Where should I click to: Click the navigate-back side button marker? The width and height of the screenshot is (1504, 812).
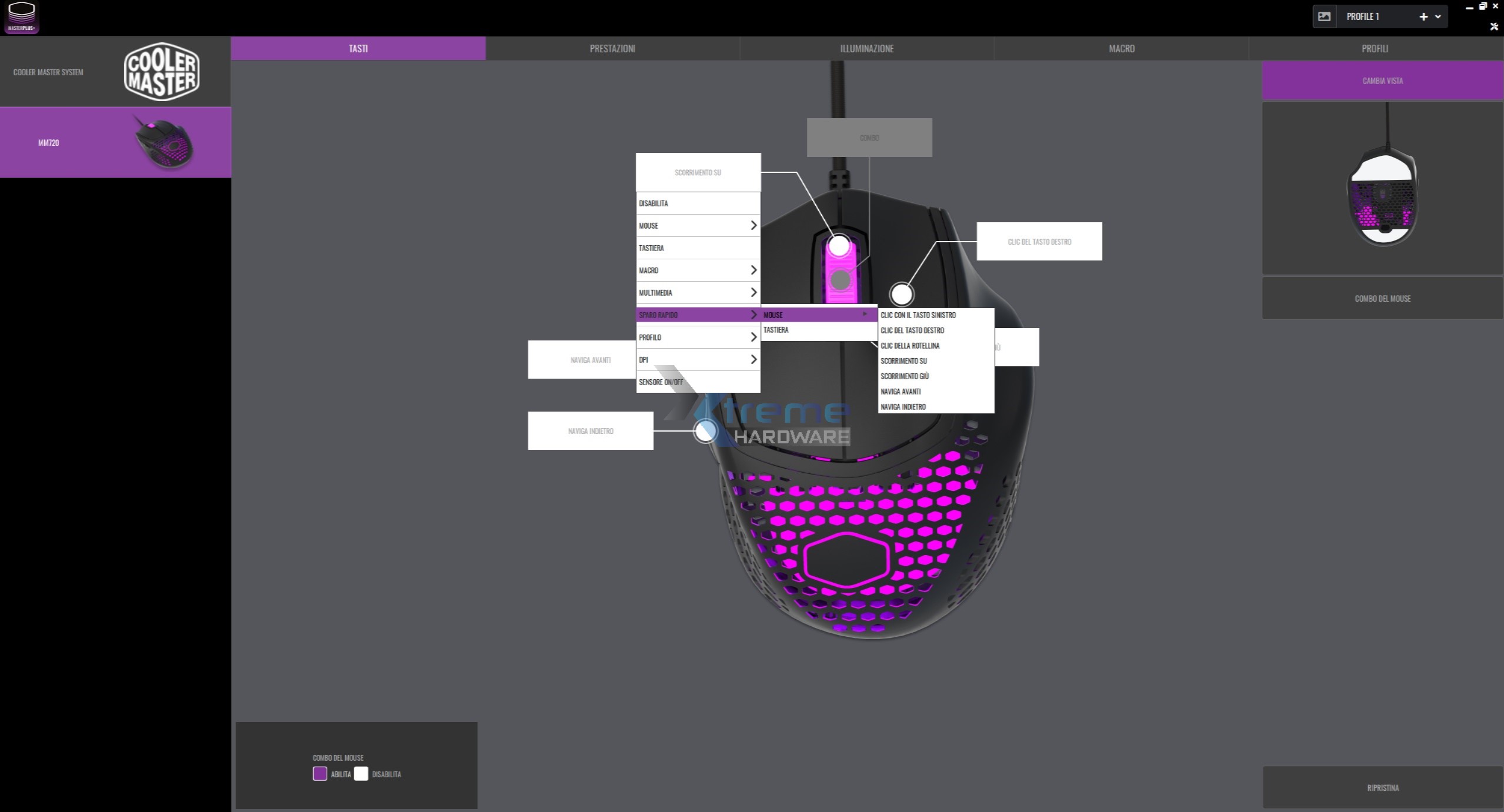(705, 431)
